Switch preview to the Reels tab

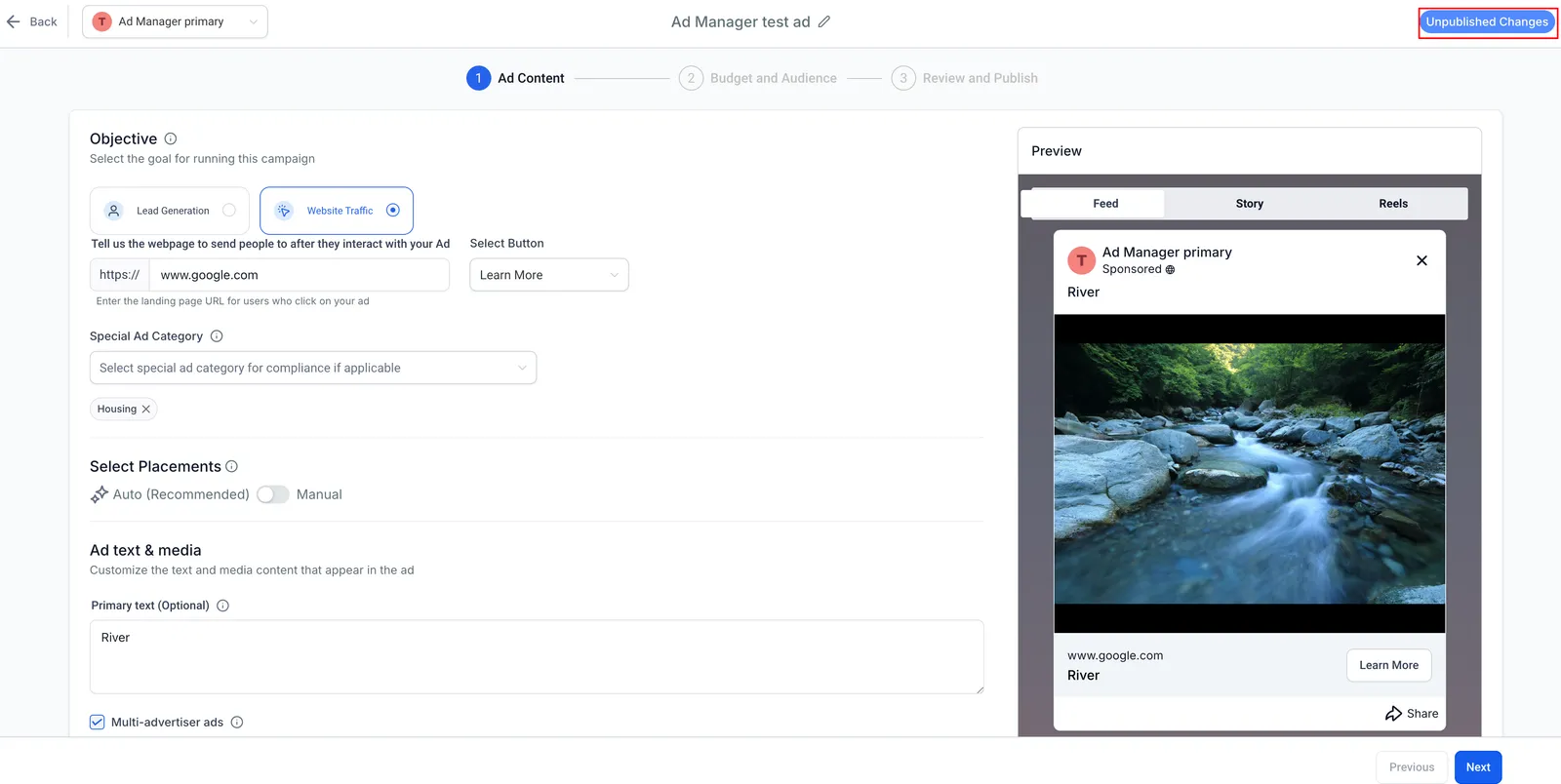(1393, 204)
